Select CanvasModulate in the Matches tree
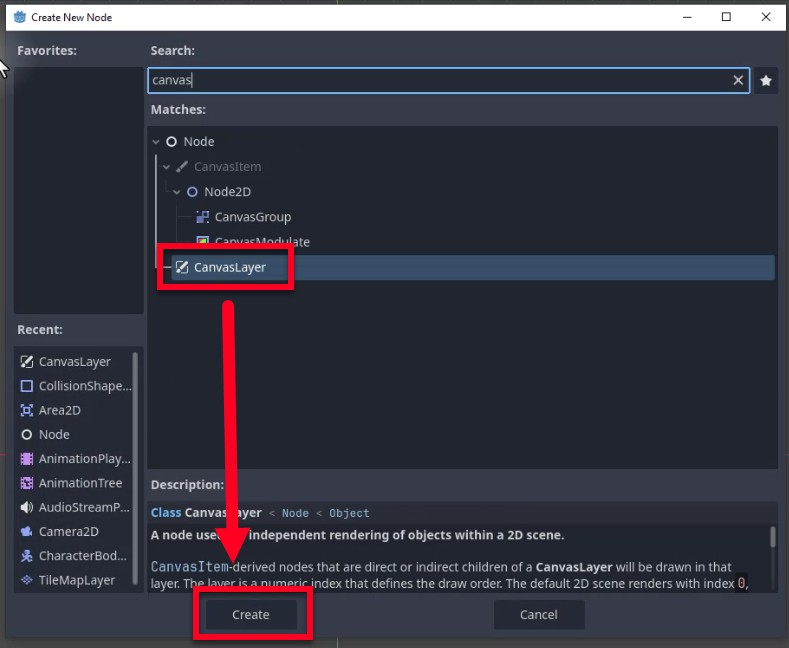 pos(262,242)
